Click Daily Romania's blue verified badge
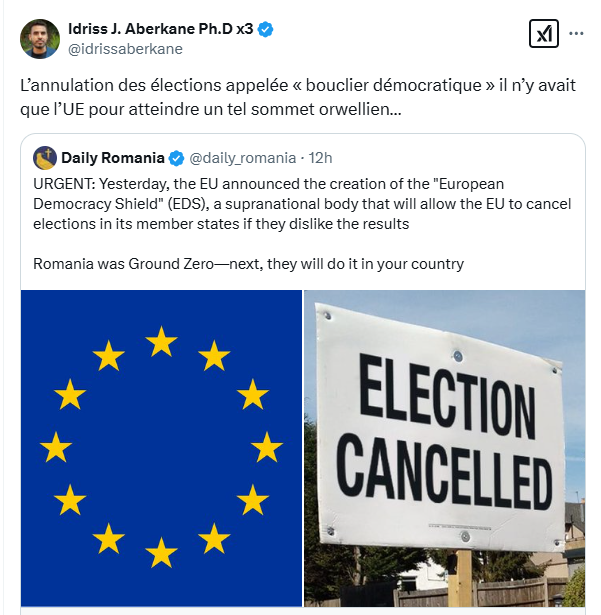 [176, 158]
